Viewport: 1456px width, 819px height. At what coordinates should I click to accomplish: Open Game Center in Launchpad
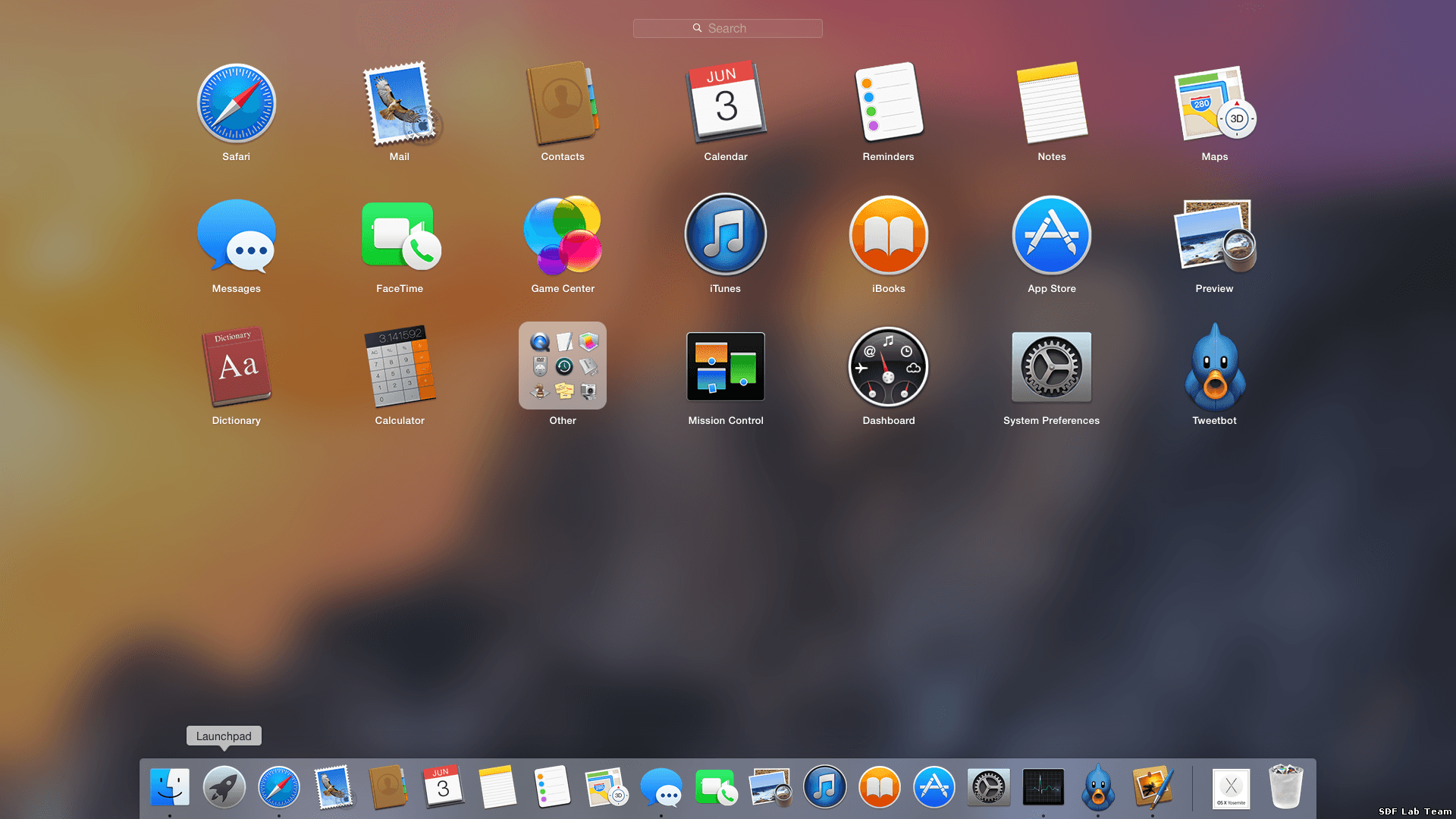click(563, 235)
